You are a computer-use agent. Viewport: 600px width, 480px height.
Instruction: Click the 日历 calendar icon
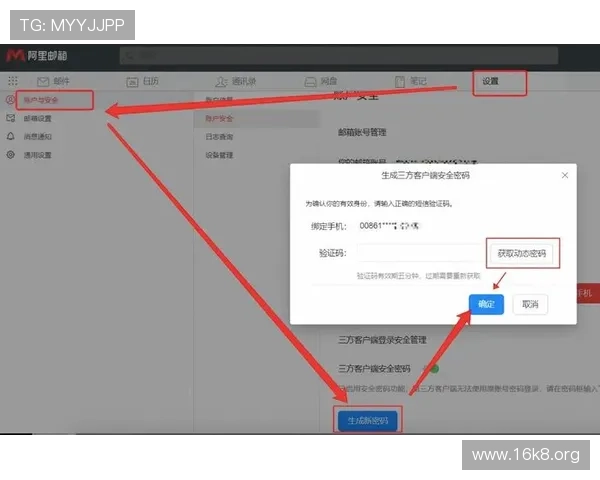132,82
